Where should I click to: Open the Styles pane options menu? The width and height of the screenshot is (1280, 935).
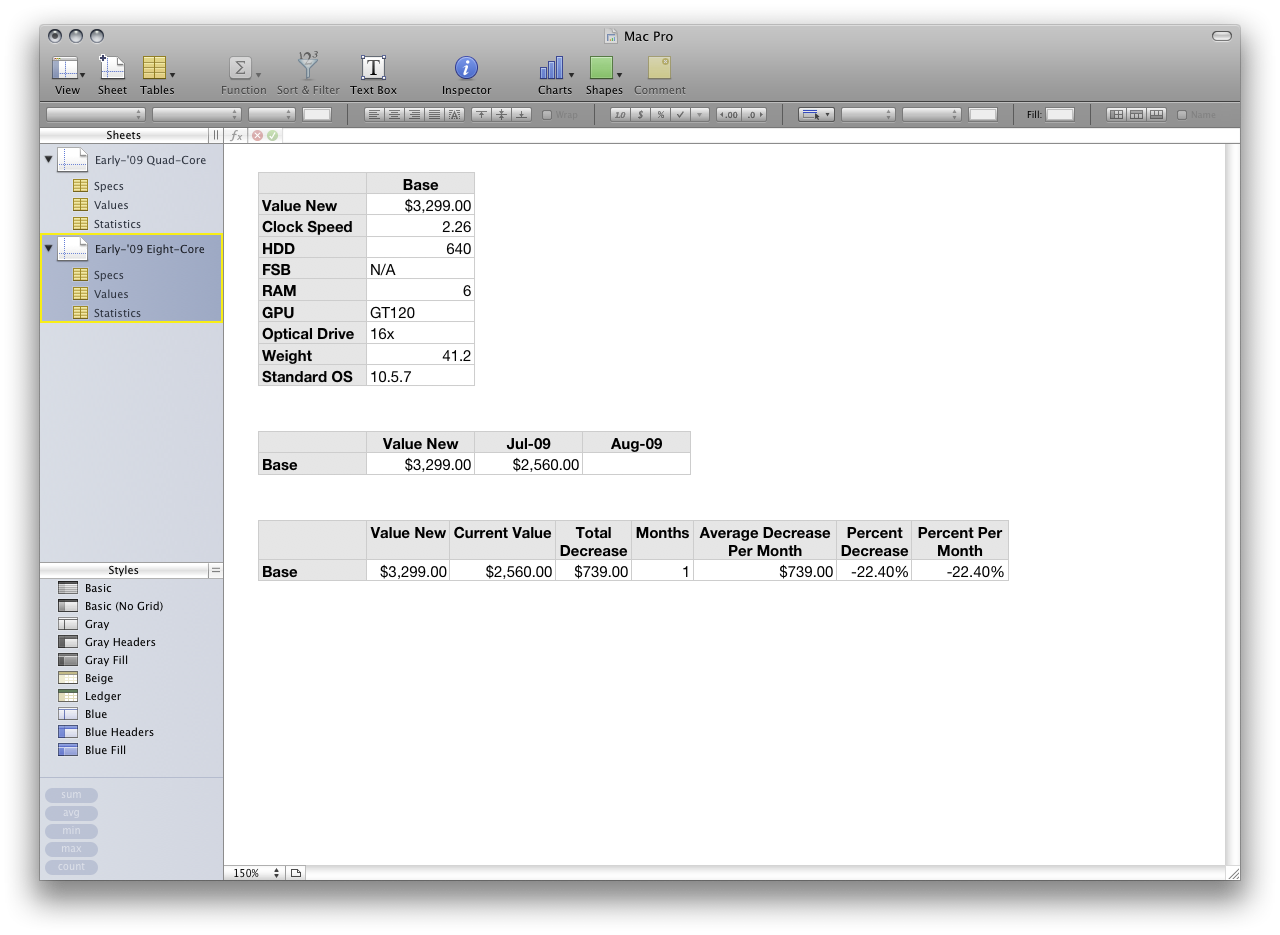215,570
